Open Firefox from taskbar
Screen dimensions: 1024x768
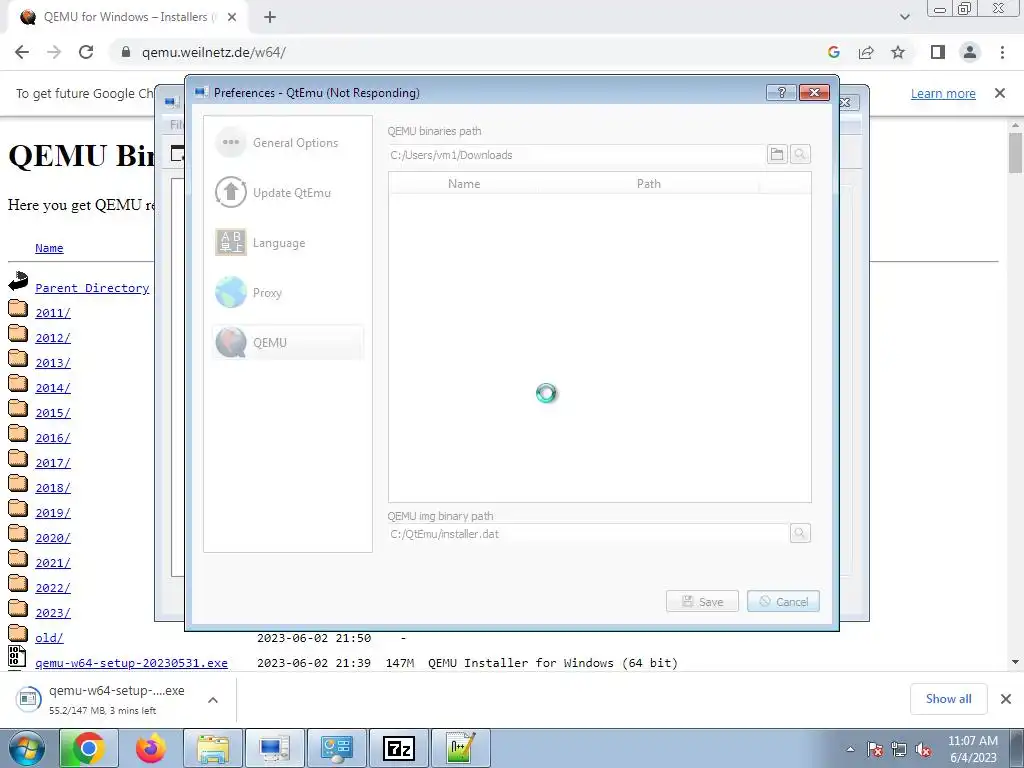(x=150, y=748)
